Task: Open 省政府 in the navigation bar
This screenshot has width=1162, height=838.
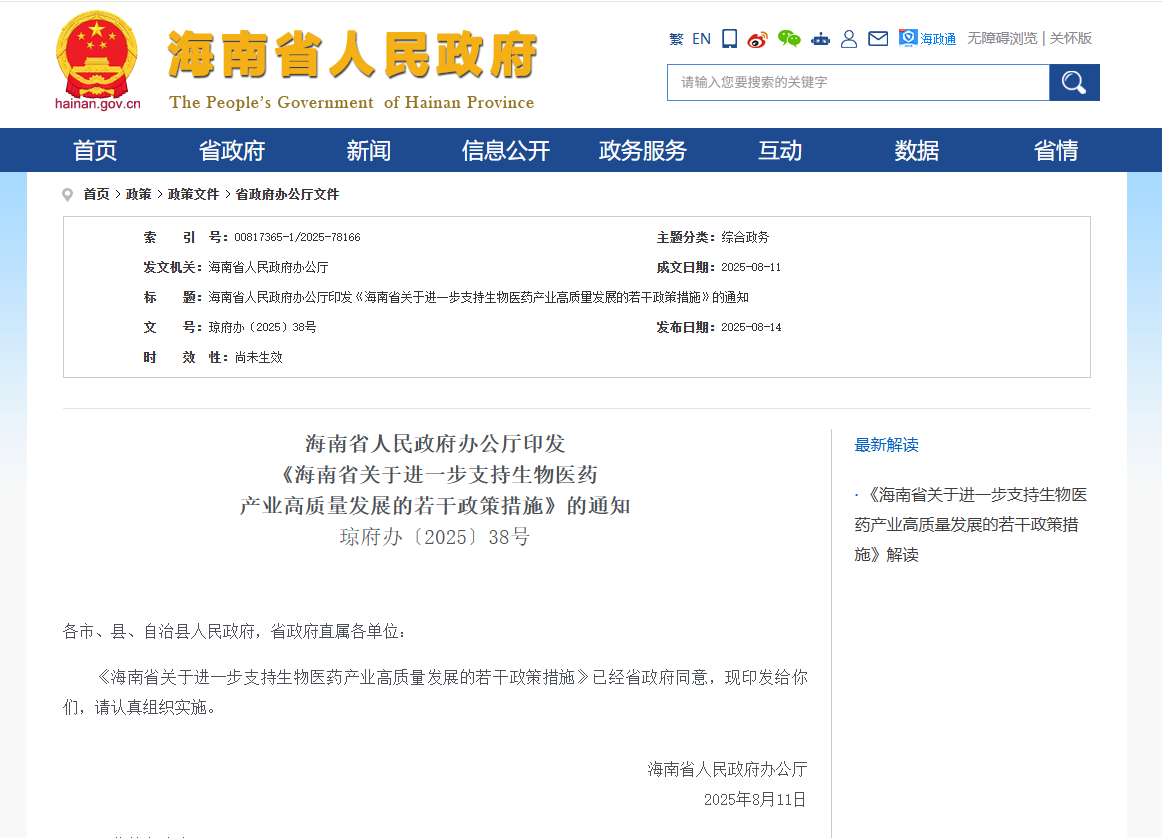Action: pos(232,150)
